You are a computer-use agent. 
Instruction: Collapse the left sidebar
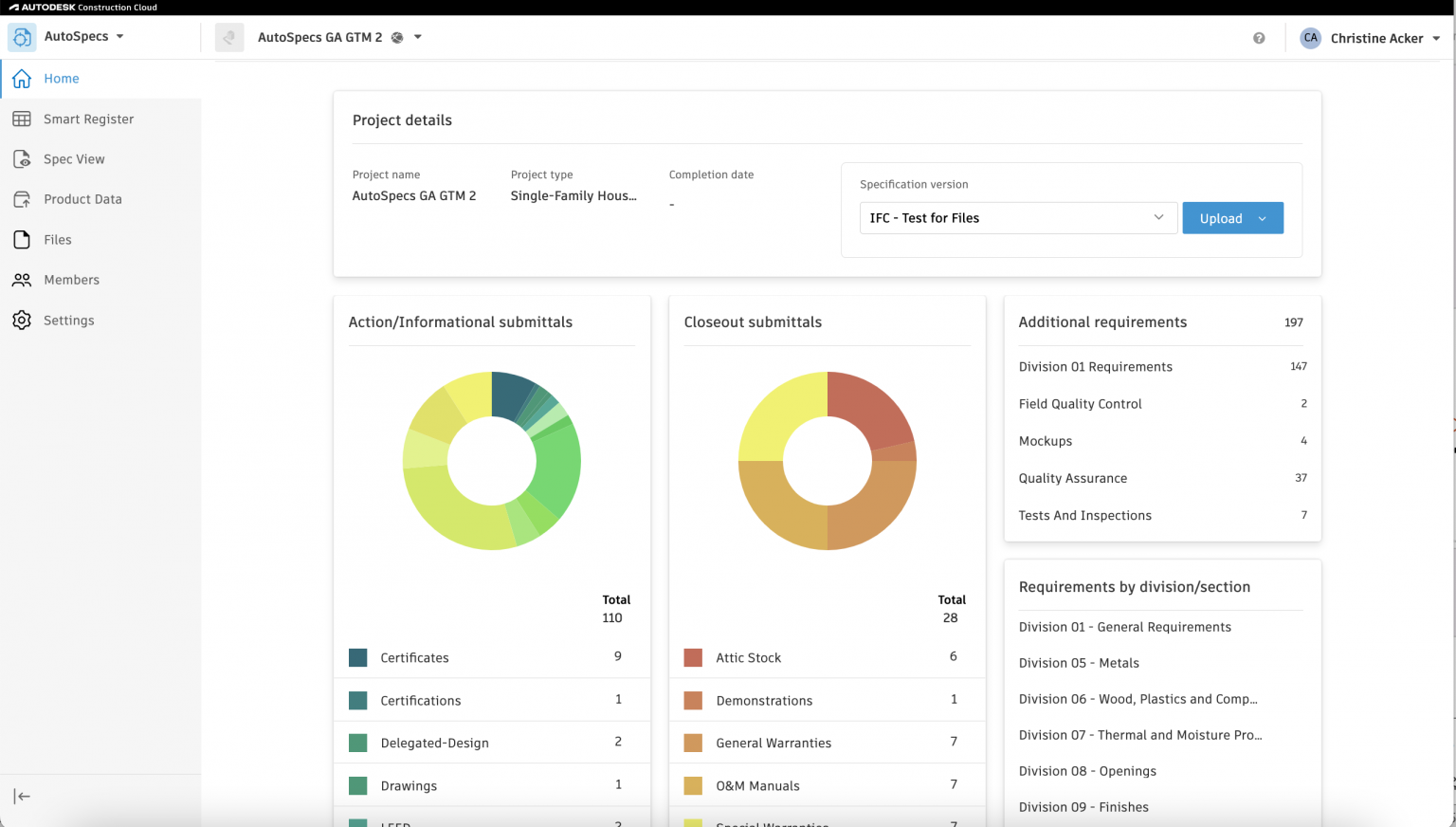pyautogui.click(x=22, y=797)
